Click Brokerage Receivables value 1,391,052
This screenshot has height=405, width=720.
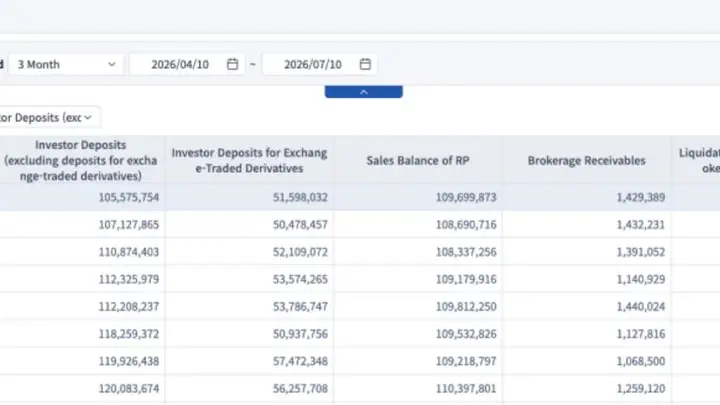641,252
